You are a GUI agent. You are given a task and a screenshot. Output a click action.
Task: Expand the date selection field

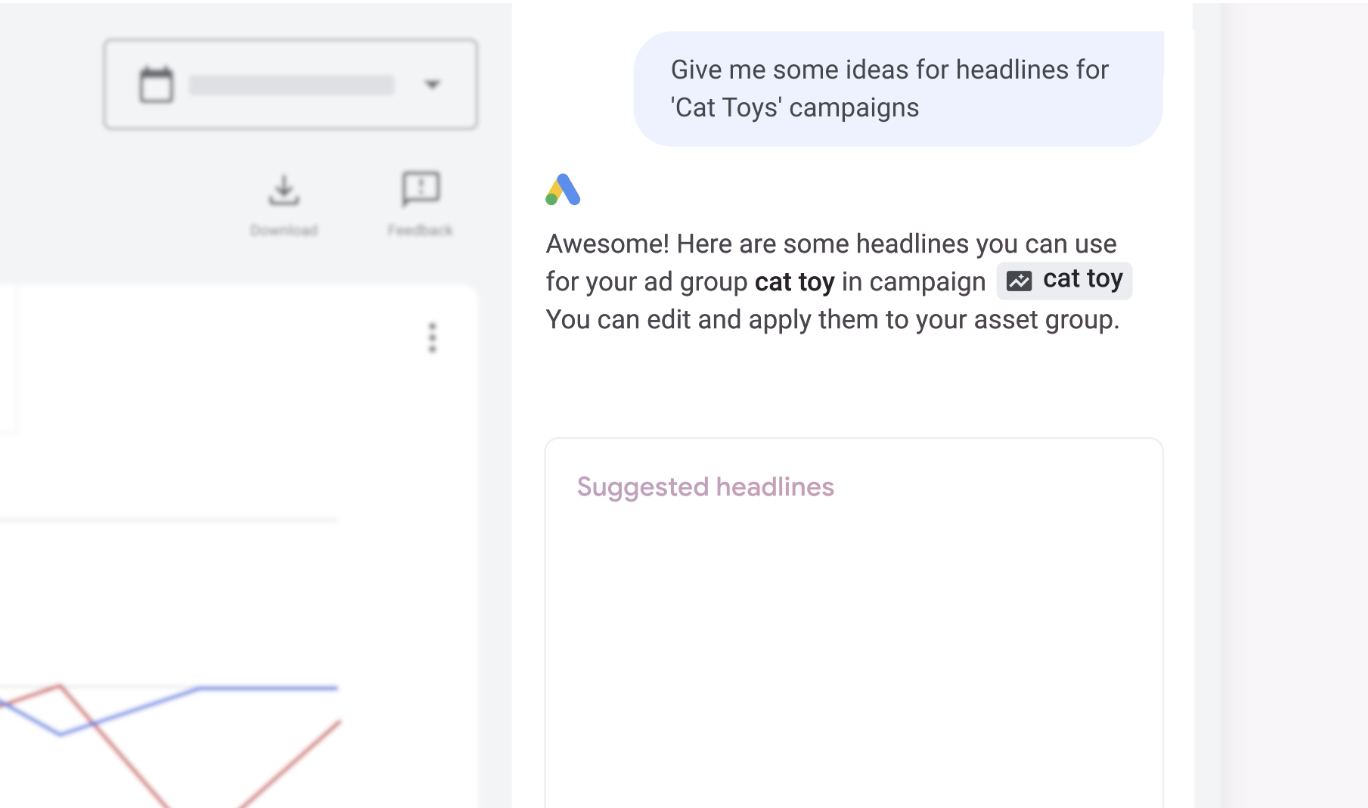tap(290, 84)
